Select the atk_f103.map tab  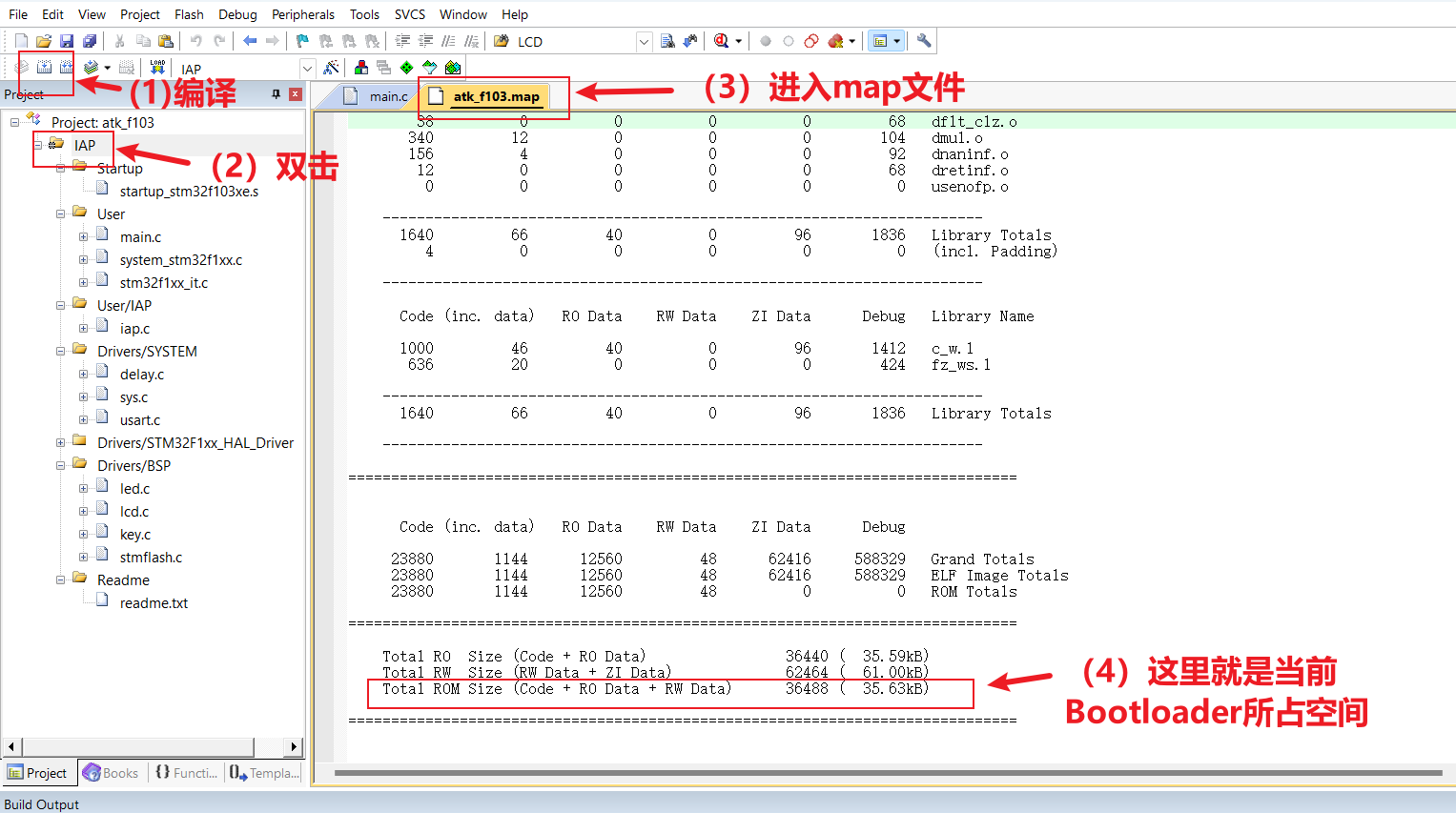tap(486, 96)
